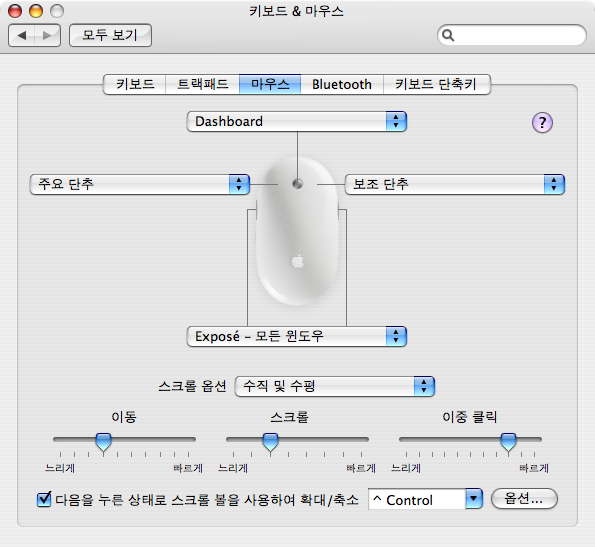
Task: Switch to the 키보드 tab
Action: 135,84
